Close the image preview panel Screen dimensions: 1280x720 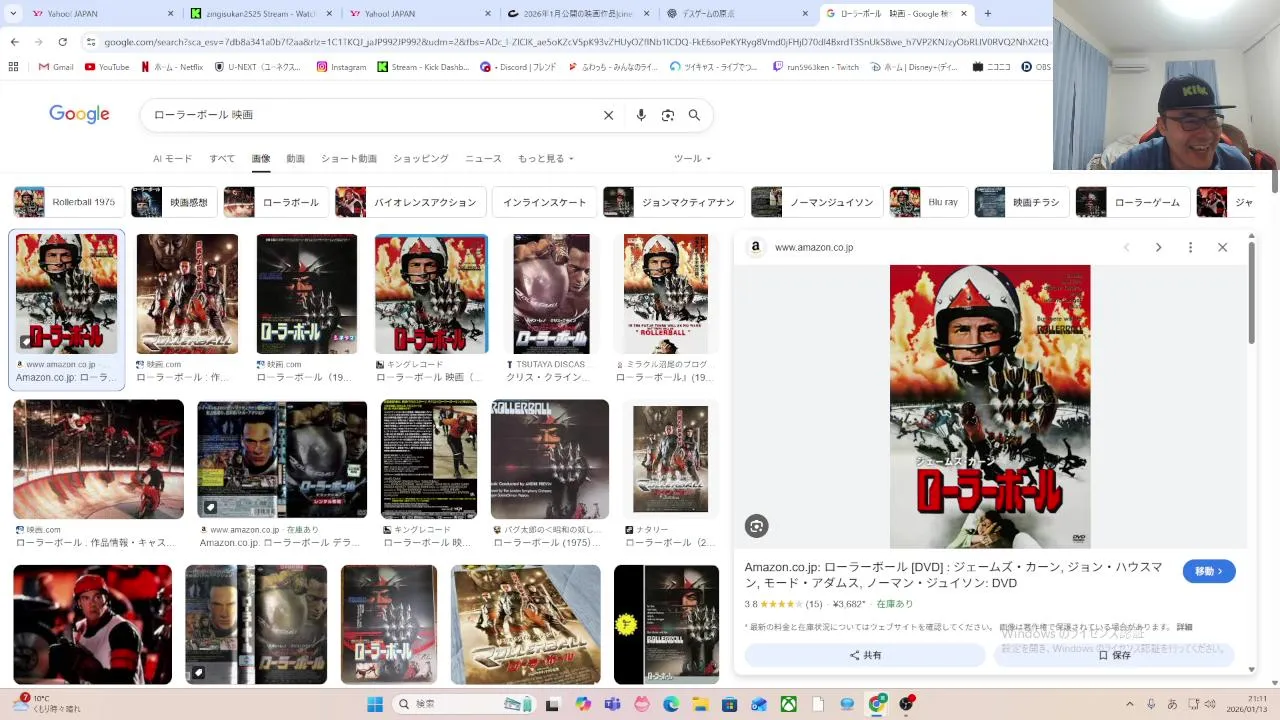(x=1222, y=247)
